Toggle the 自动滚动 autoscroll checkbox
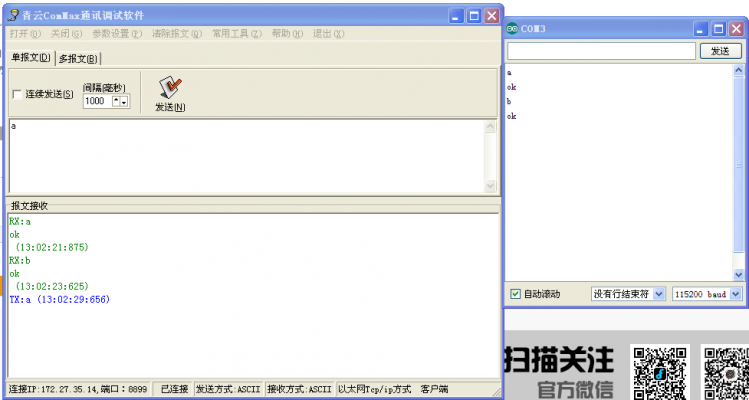The image size is (749, 400). (x=515, y=294)
